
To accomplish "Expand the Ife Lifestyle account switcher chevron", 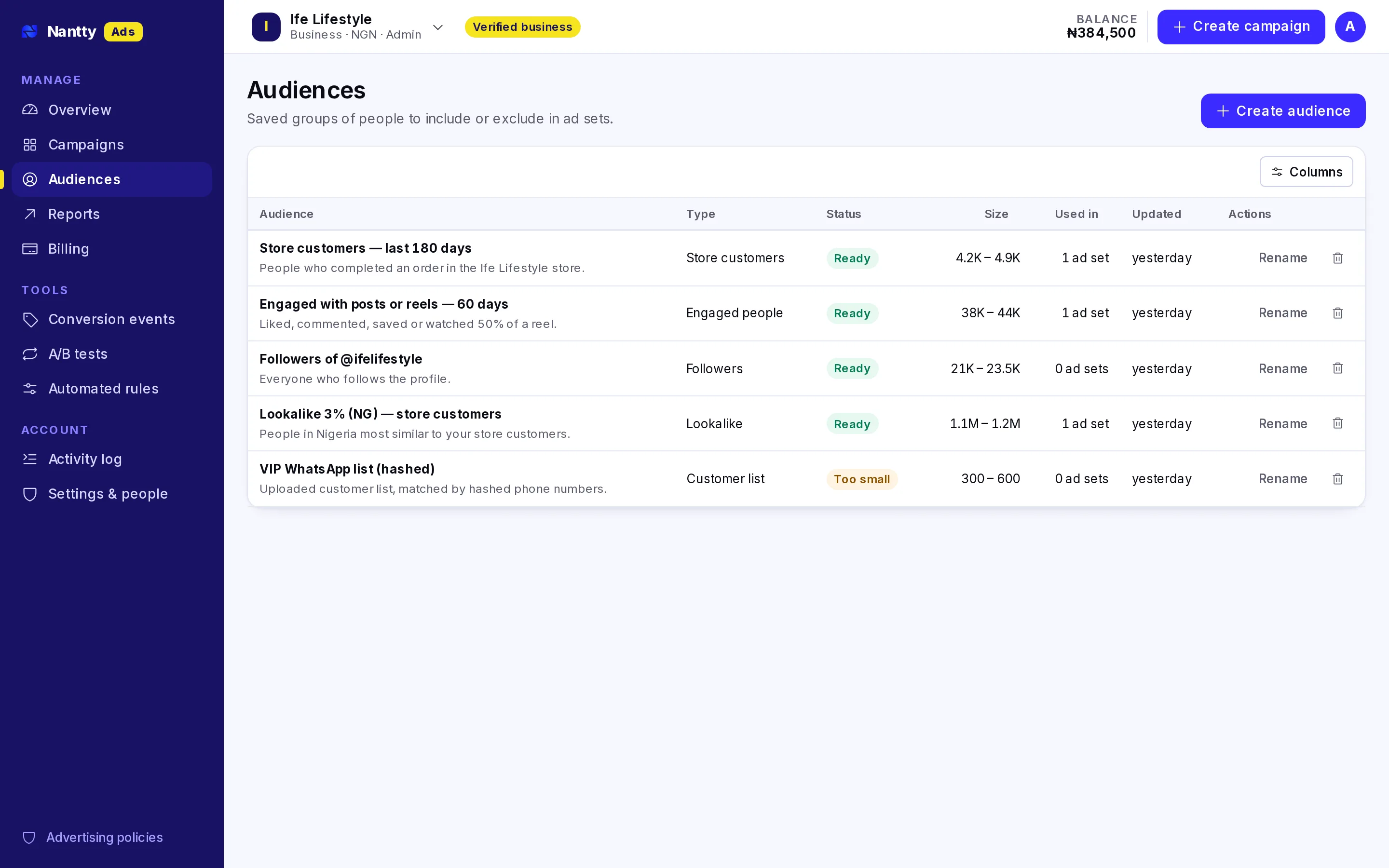I will (437, 27).
